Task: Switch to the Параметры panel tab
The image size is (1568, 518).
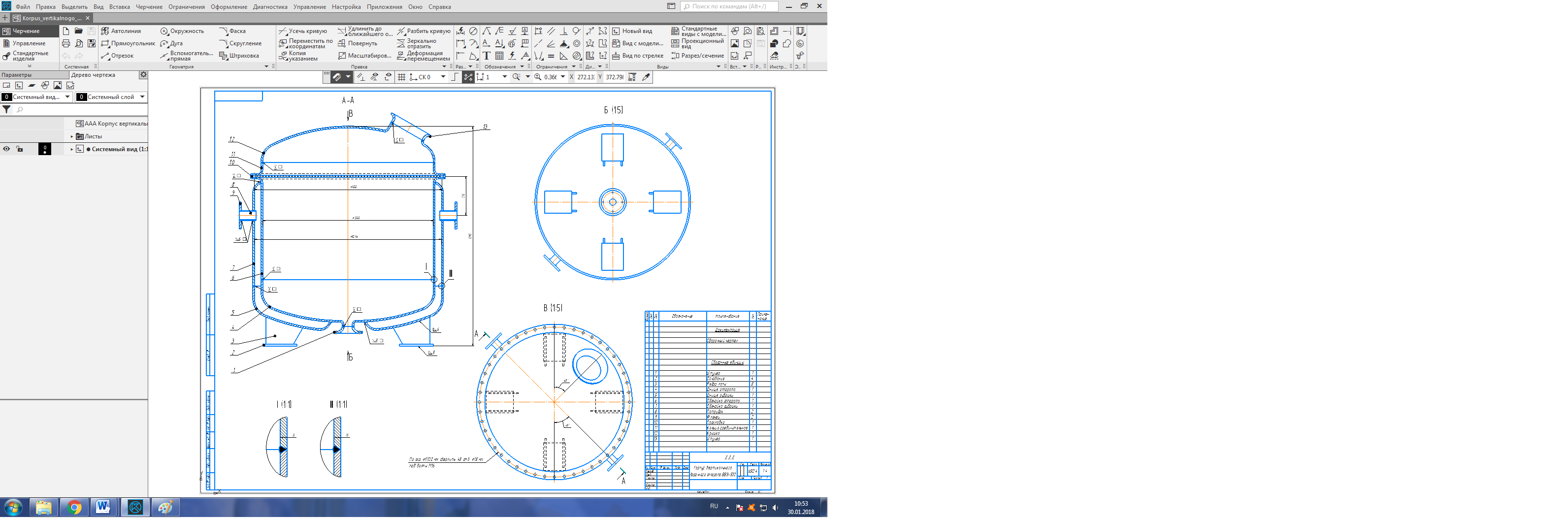Action: [17, 75]
